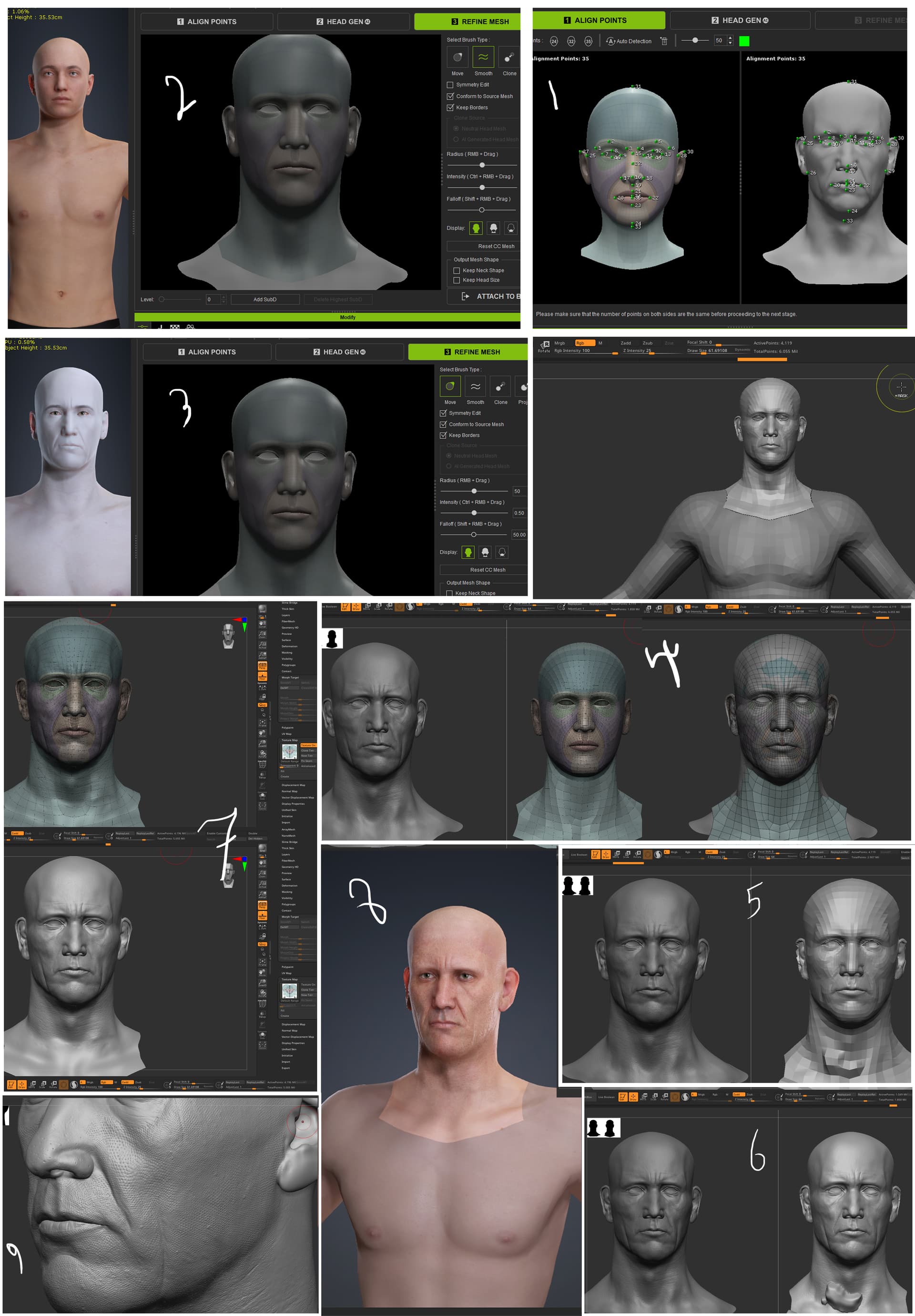Open the bright green color swatch

tap(744, 41)
